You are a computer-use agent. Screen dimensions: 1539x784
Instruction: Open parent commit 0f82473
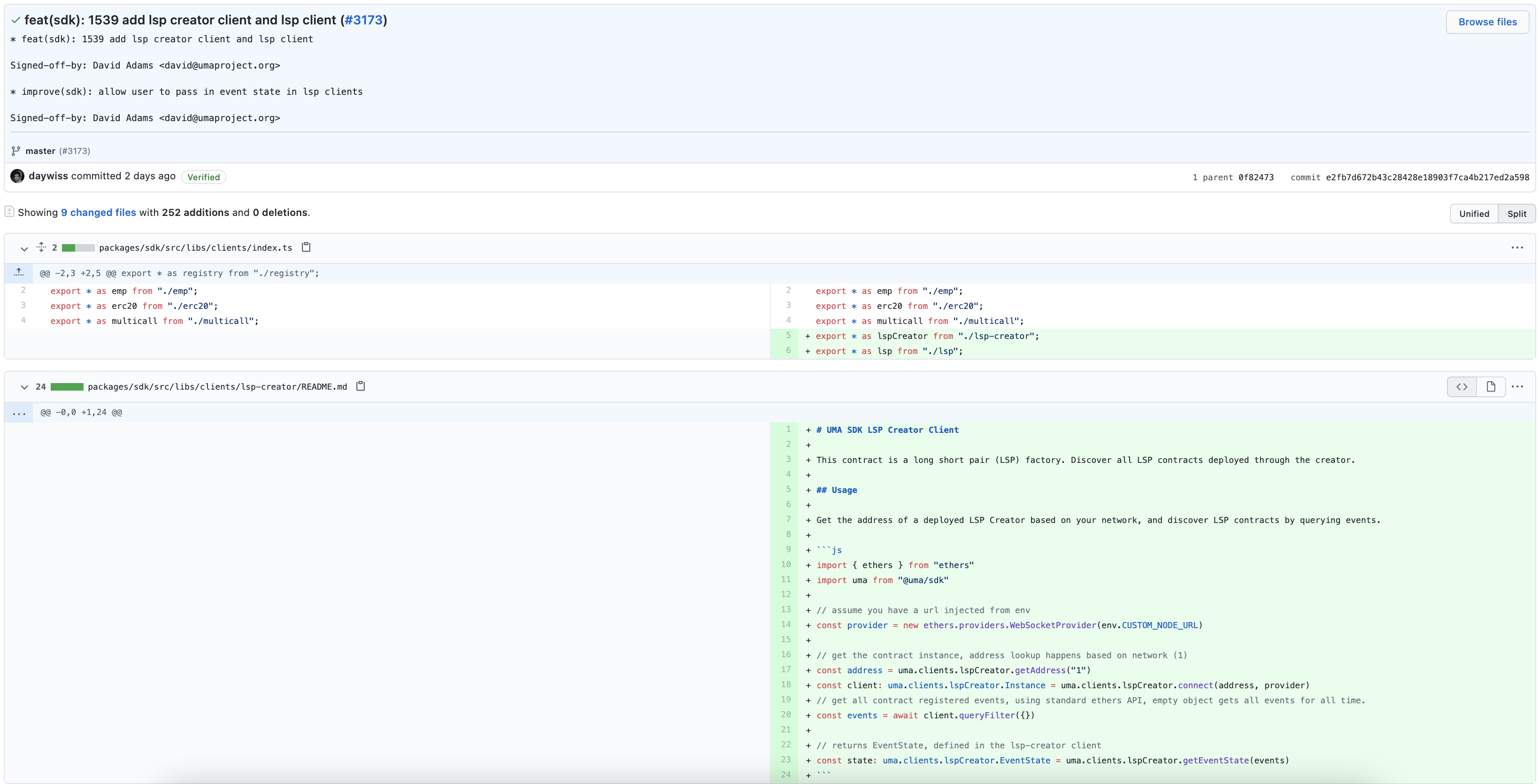[1256, 177]
